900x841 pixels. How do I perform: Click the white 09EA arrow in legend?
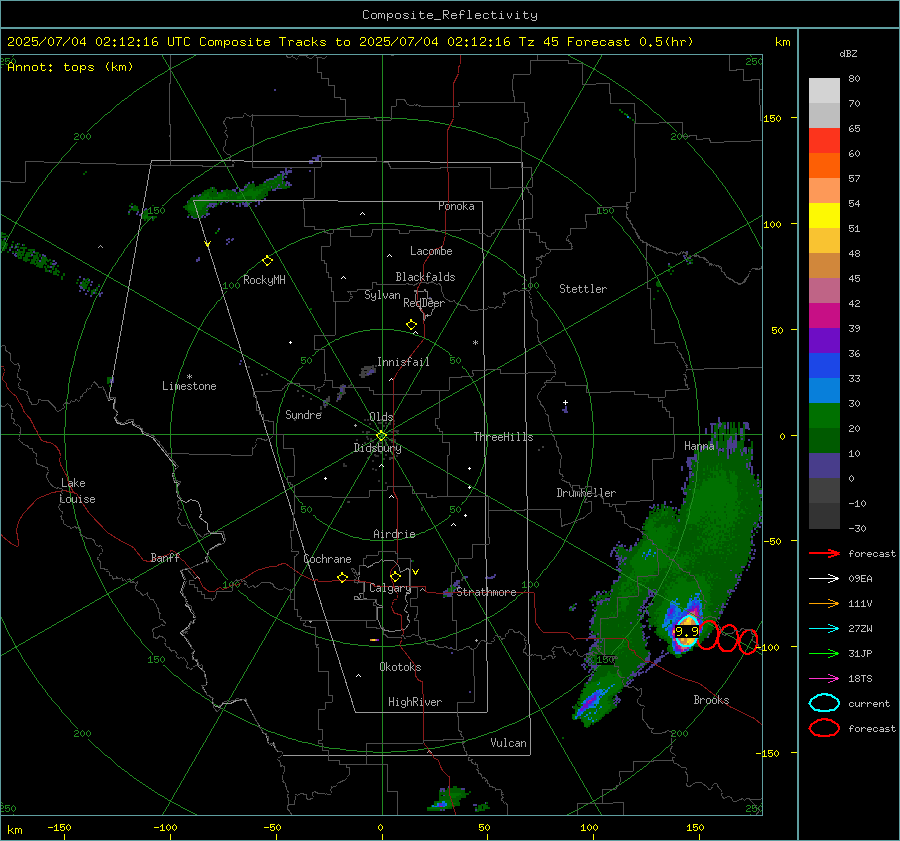coord(824,578)
